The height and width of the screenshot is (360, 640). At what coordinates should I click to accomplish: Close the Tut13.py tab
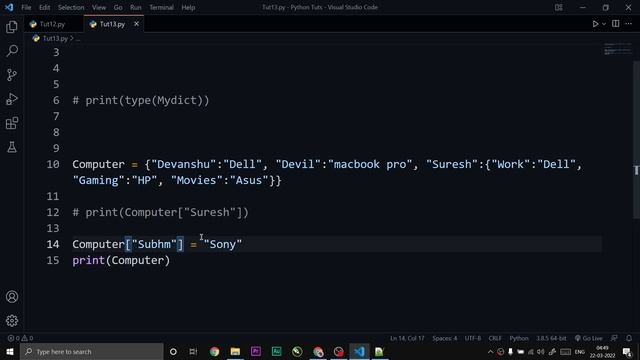click(136, 24)
